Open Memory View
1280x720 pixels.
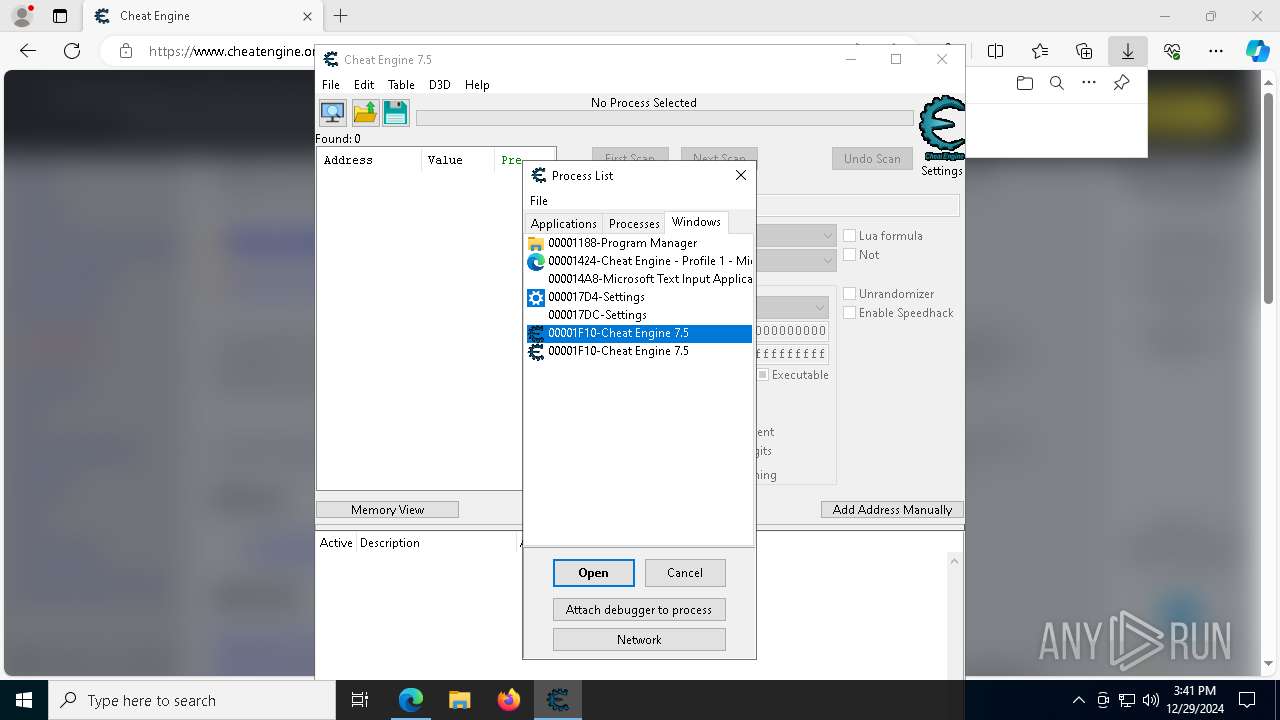pyautogui.click(x=387, y=510)
